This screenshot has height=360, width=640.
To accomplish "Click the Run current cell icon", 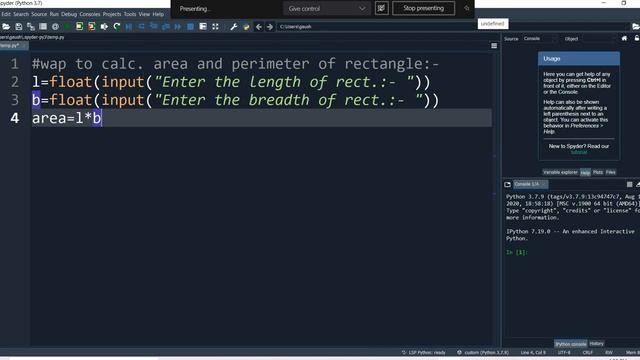I will [x=80, y=27].
